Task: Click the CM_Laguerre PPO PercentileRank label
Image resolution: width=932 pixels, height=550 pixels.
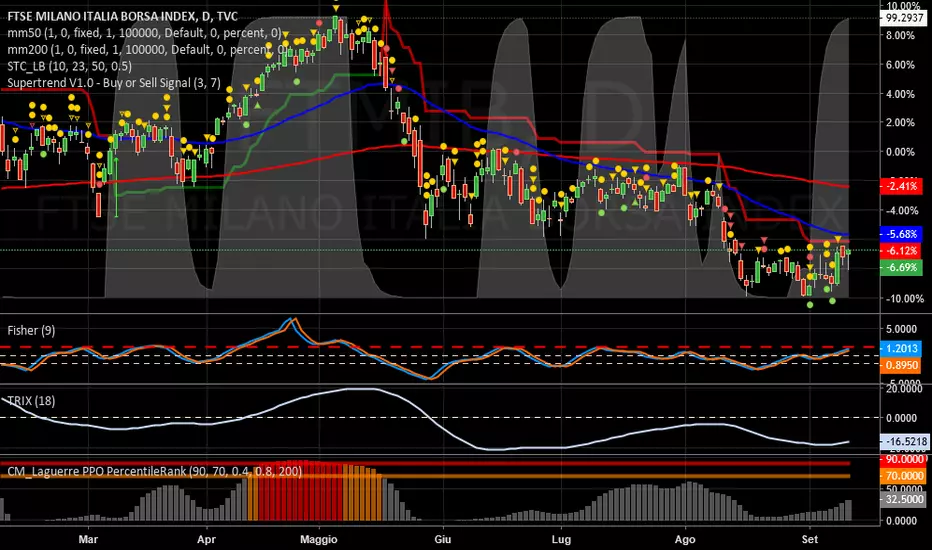Action: coord(155,472)
